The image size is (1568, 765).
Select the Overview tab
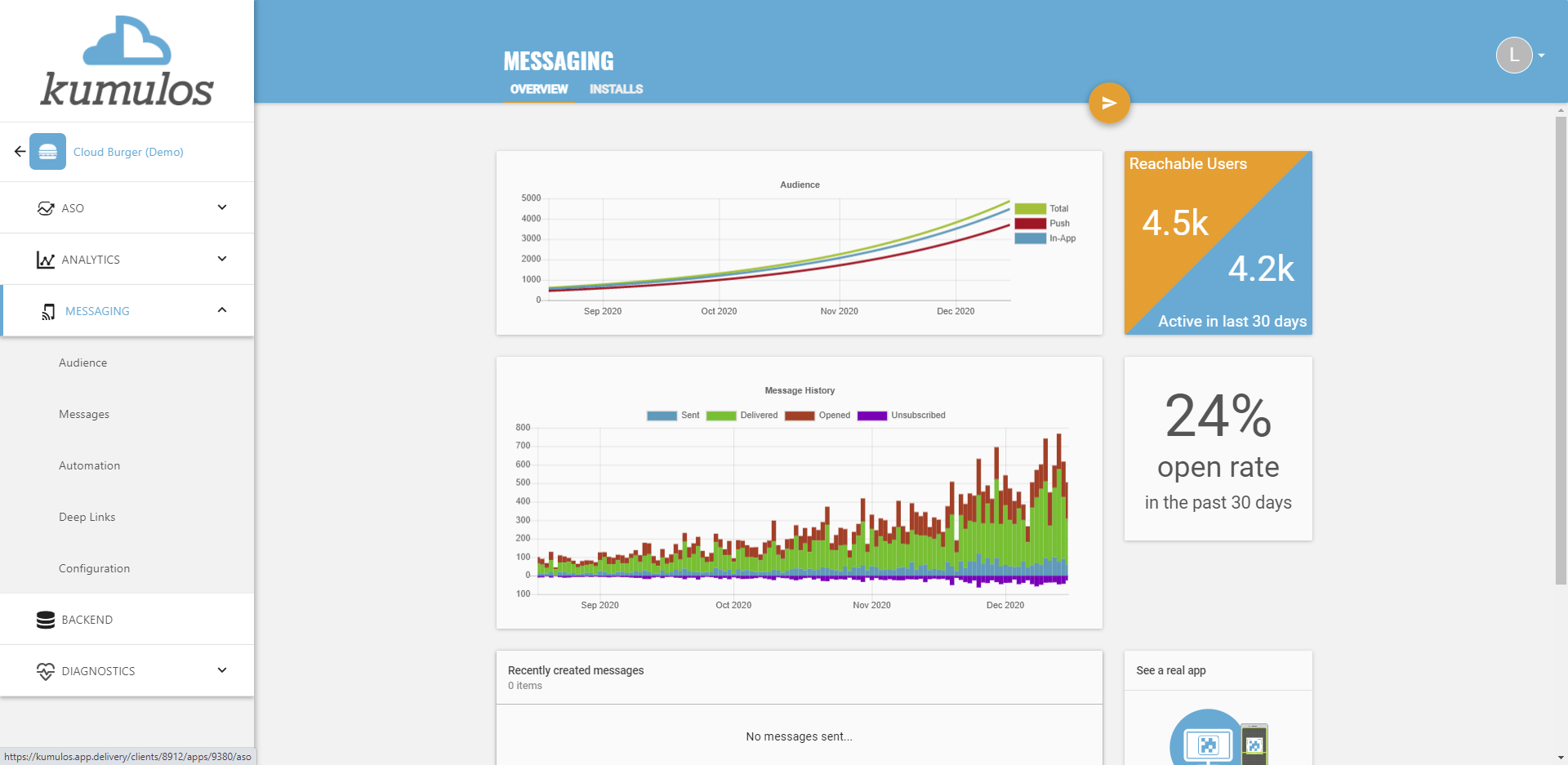click(539, 89)
